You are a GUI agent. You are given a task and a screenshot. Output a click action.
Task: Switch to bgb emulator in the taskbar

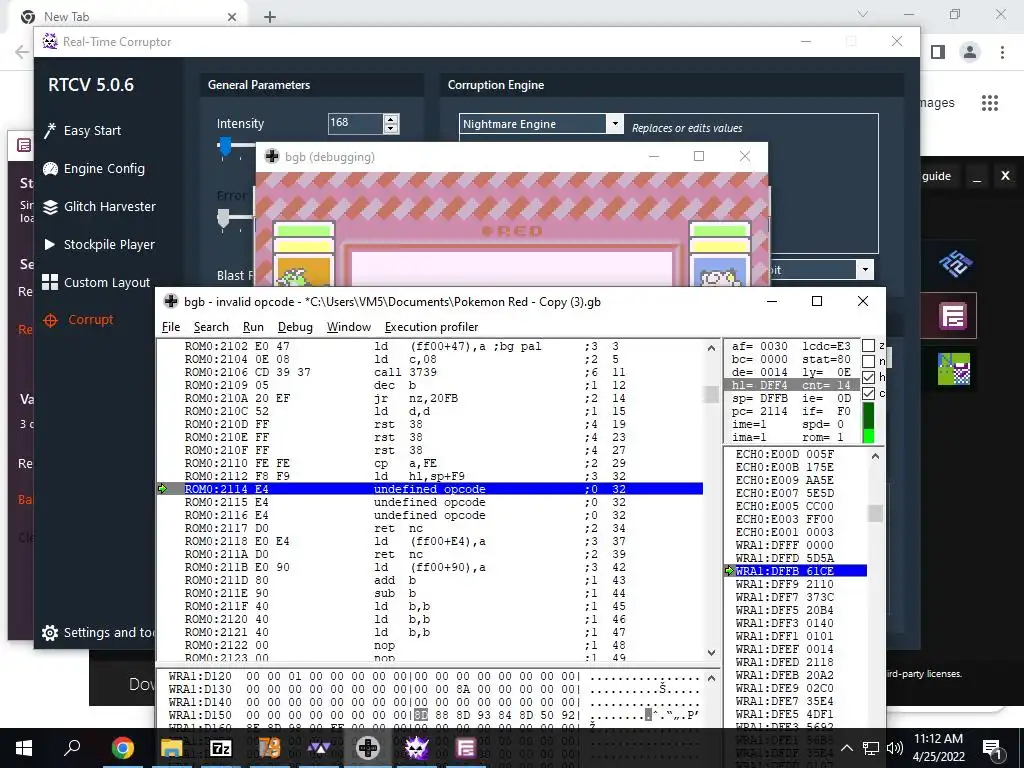pos(368,748)
